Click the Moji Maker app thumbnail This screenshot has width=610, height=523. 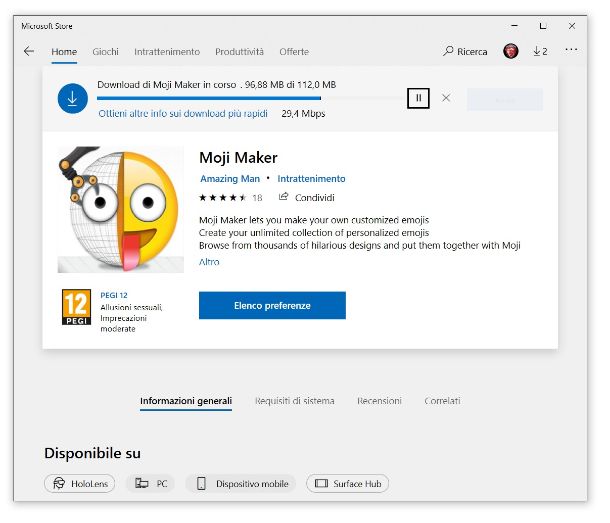[x=121, y=209]
